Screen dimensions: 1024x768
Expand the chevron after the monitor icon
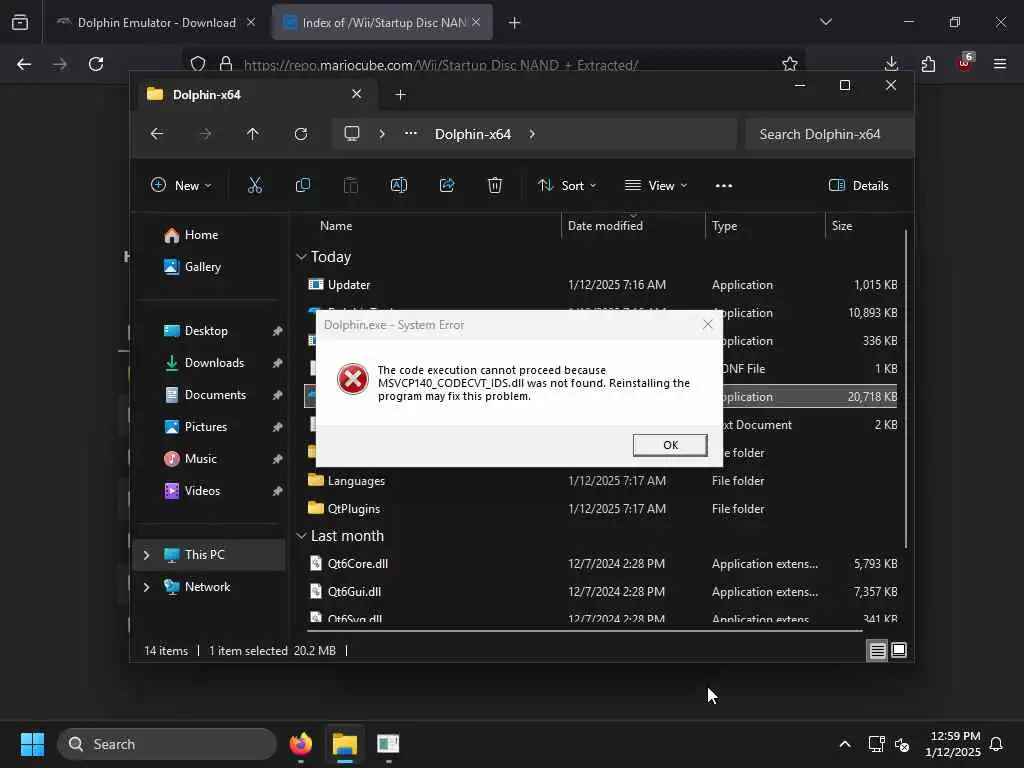point(382,134)
